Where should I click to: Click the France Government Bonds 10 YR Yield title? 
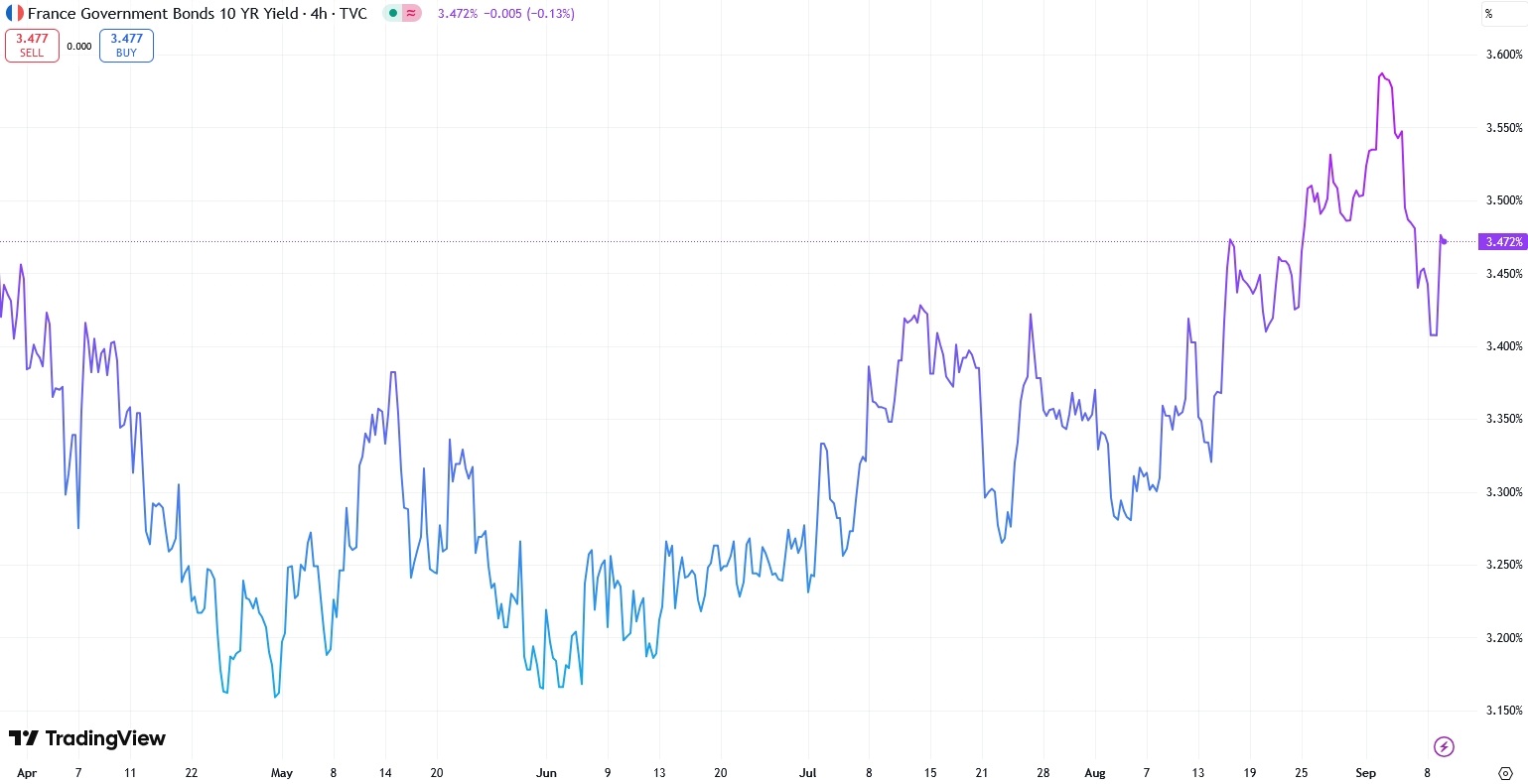(x=163, y=14)
